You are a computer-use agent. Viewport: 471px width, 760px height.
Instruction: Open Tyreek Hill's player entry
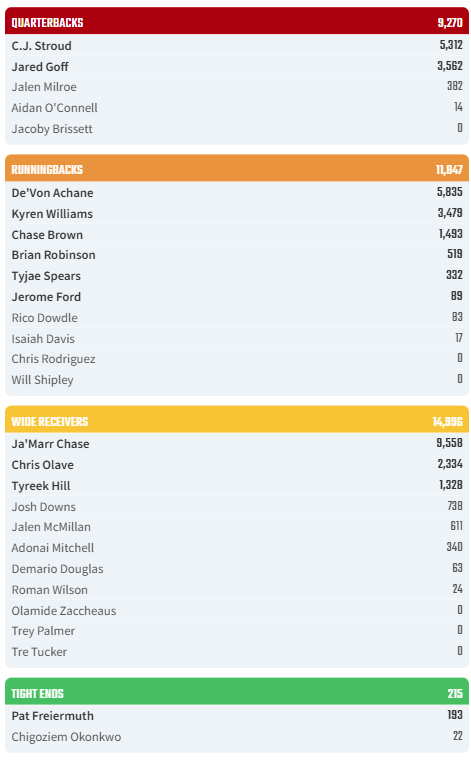pyautogui.click(x=237, y=486)
